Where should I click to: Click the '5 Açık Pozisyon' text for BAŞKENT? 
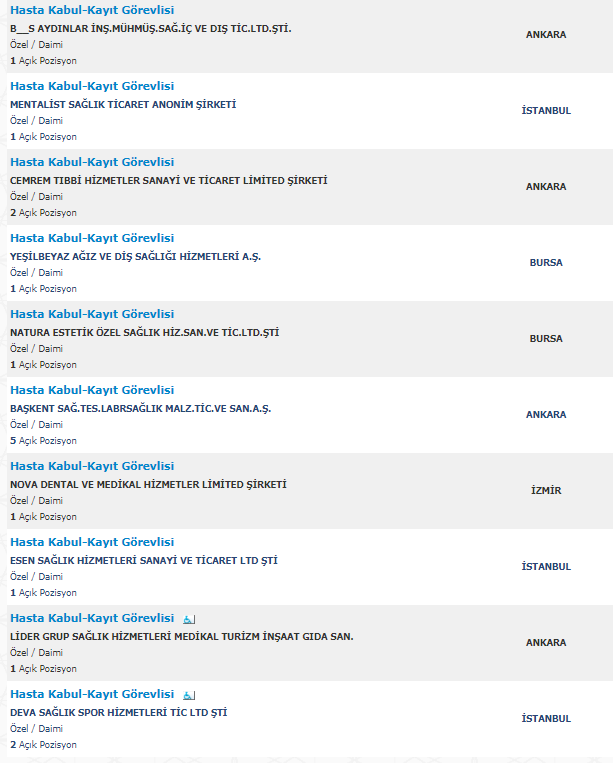click(43, 441)
